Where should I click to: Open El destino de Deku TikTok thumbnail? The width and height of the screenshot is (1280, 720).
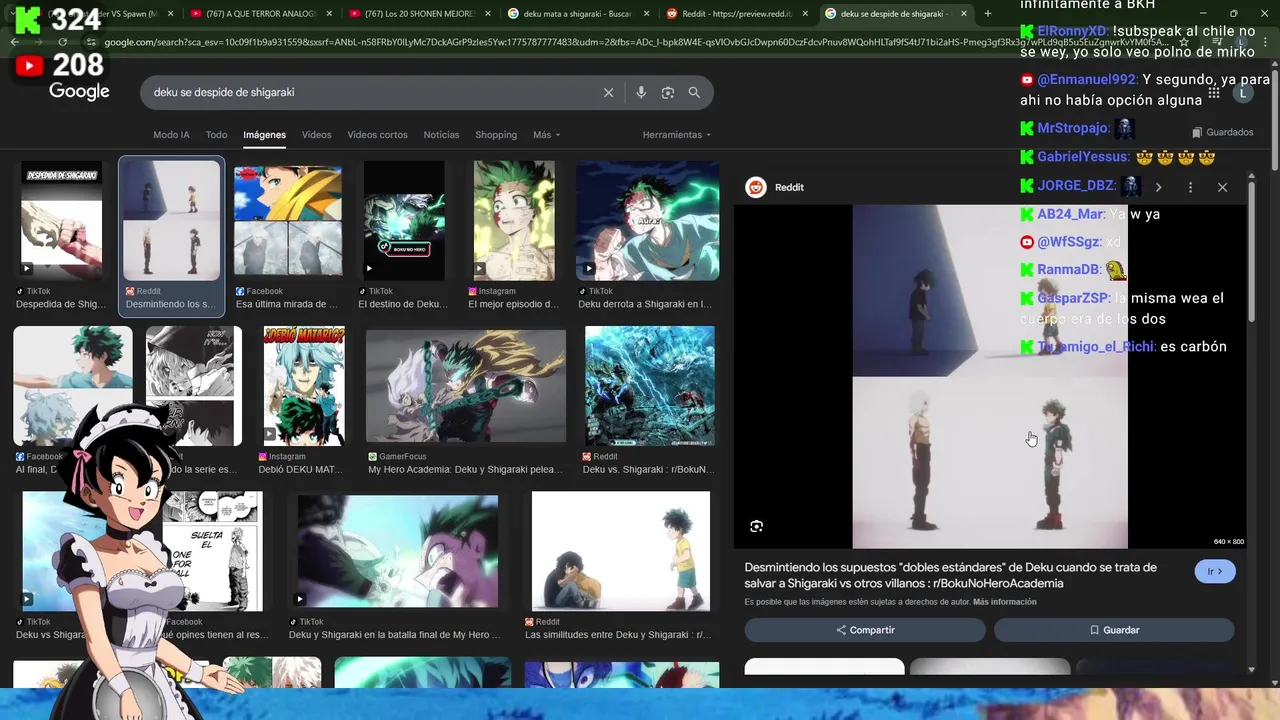point(404,220)
